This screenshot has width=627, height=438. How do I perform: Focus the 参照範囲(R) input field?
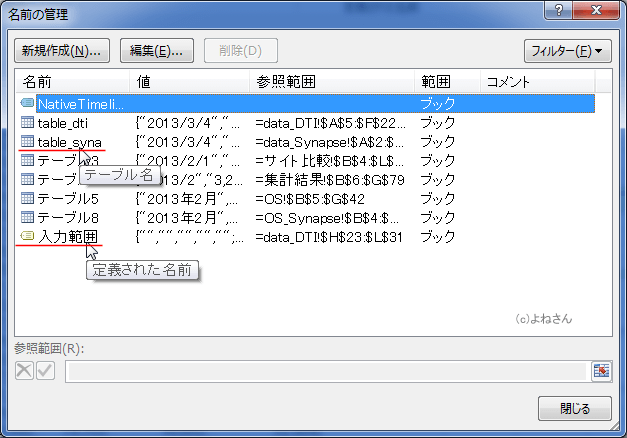pyautogui.click(x=327, y=371)
